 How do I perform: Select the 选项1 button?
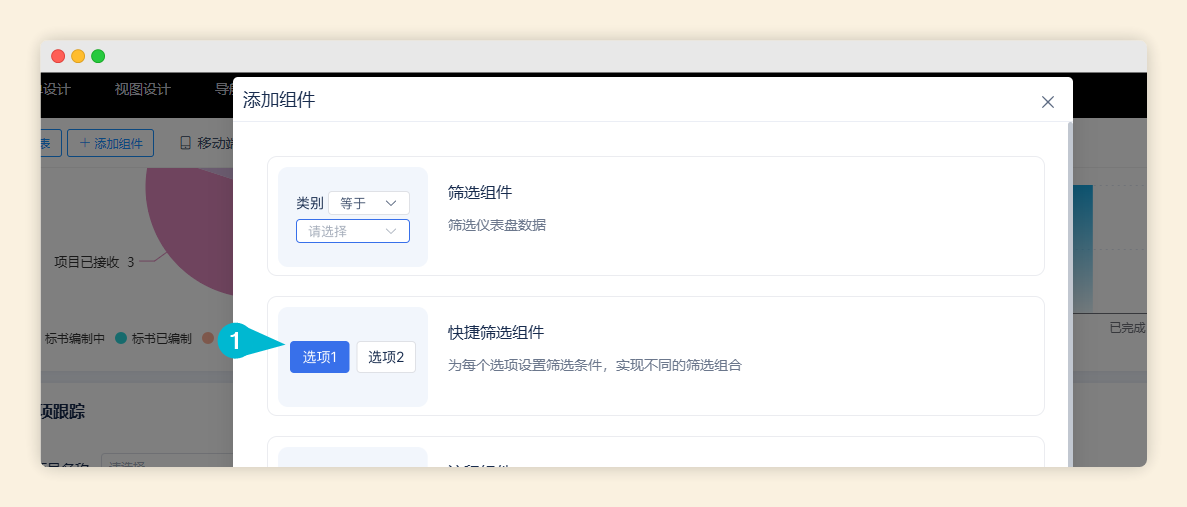point(319,357)
